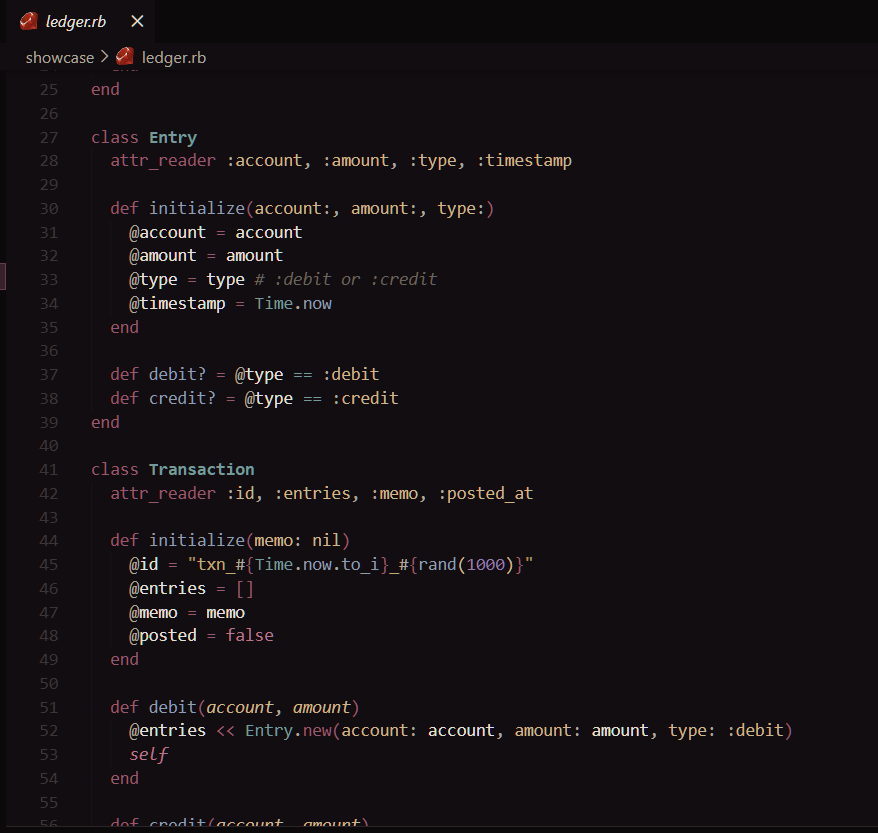Image resolution: width=878 pixels, height=833 pixels.
Task: Click the self keyword on line 53
Action: pos(148,755)
